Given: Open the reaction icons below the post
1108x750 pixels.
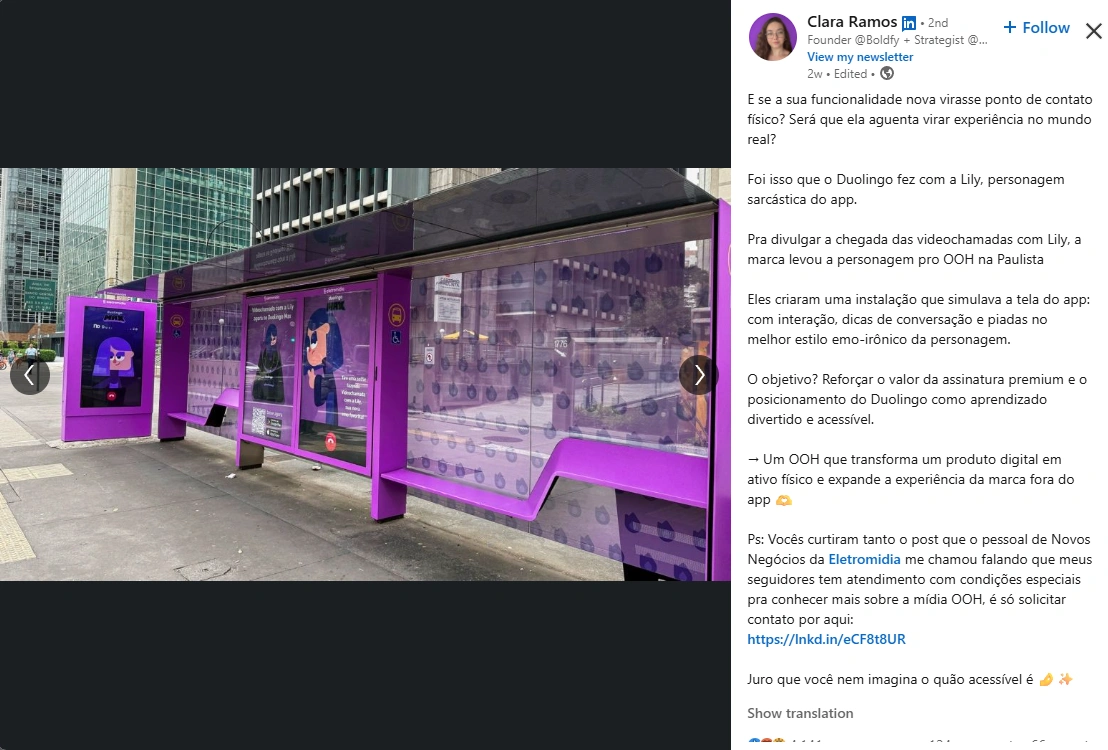Looking at the screenshot, I should [x=766, y=743].
